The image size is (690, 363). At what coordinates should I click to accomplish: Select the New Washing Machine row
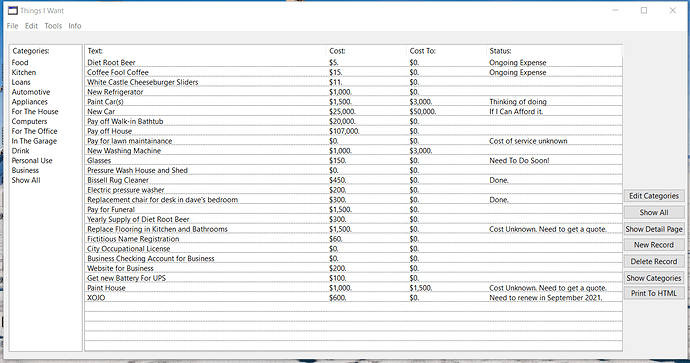pyautogui.click(x=353, y=150)
